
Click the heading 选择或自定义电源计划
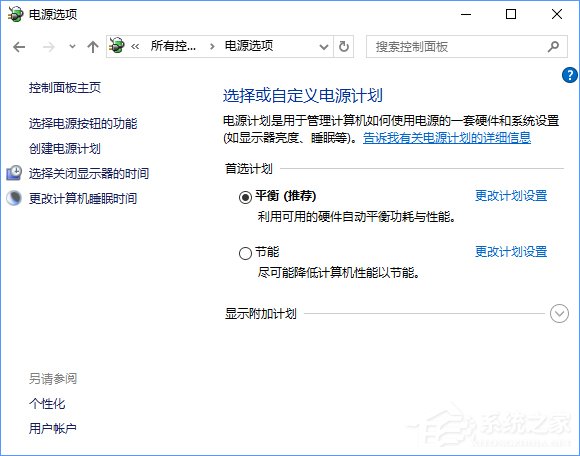click(303, 95)
